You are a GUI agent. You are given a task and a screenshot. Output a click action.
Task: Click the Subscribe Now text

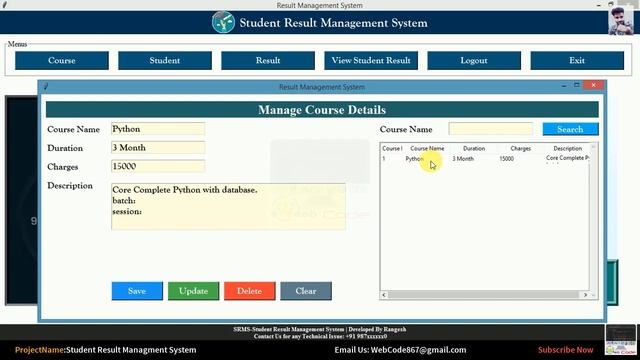pyautogui.click(x=565, y=350)
